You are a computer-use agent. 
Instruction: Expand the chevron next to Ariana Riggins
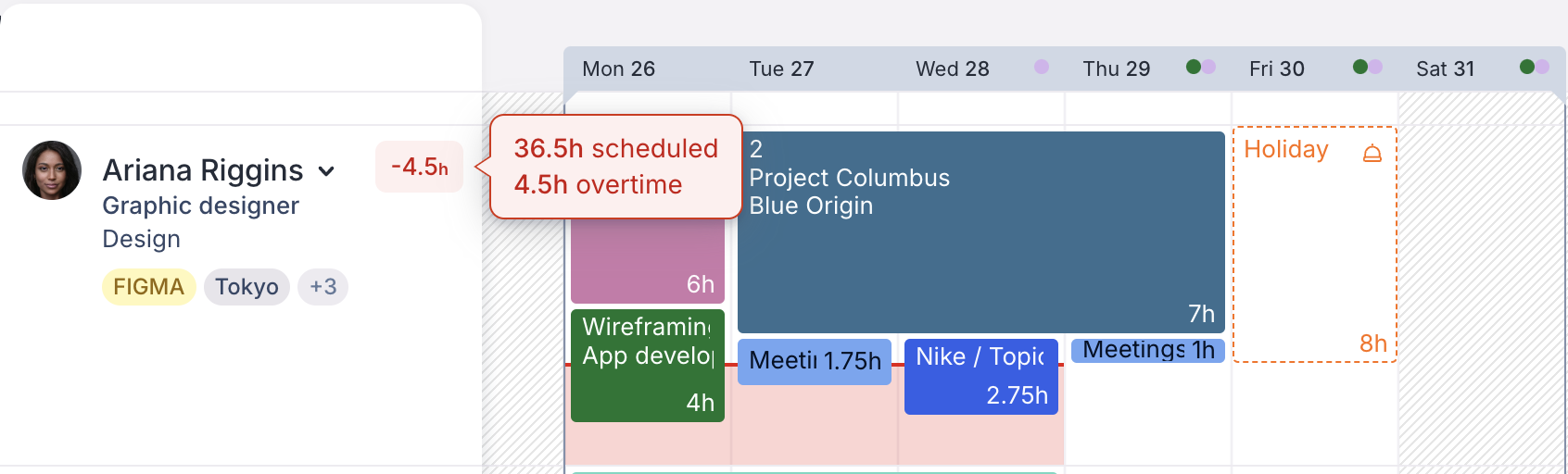tap(326, 171)
